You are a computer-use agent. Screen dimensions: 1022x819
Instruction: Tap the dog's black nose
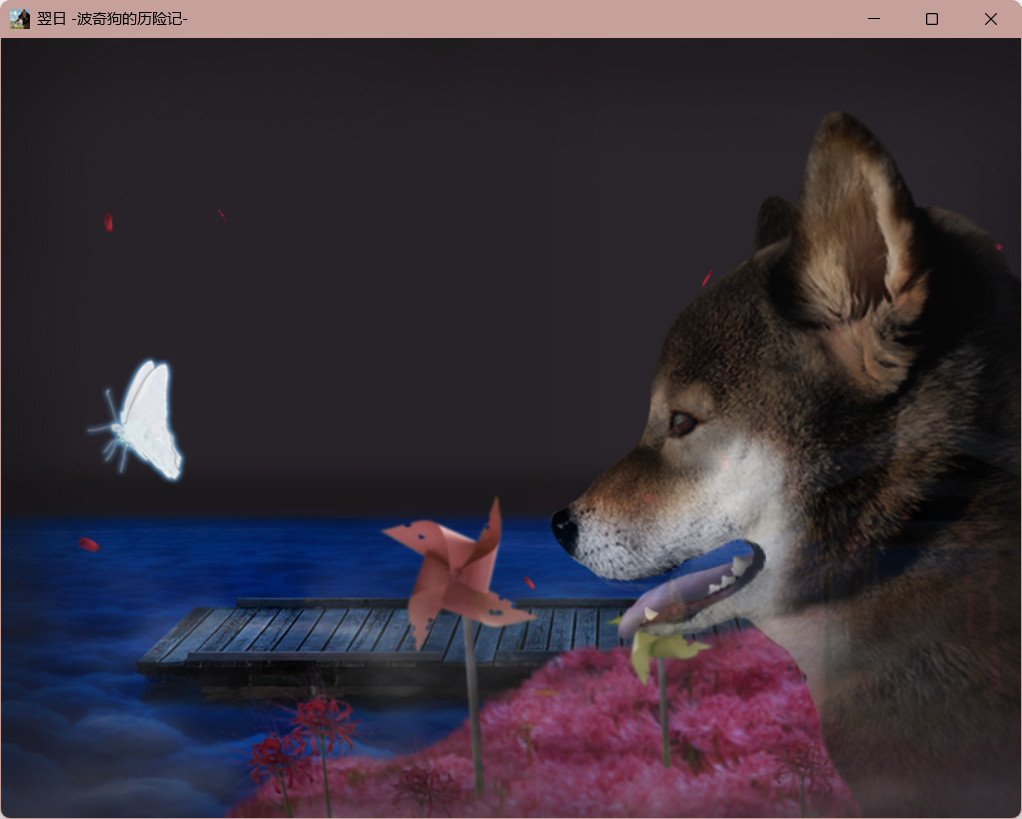[x=563, y=528]
